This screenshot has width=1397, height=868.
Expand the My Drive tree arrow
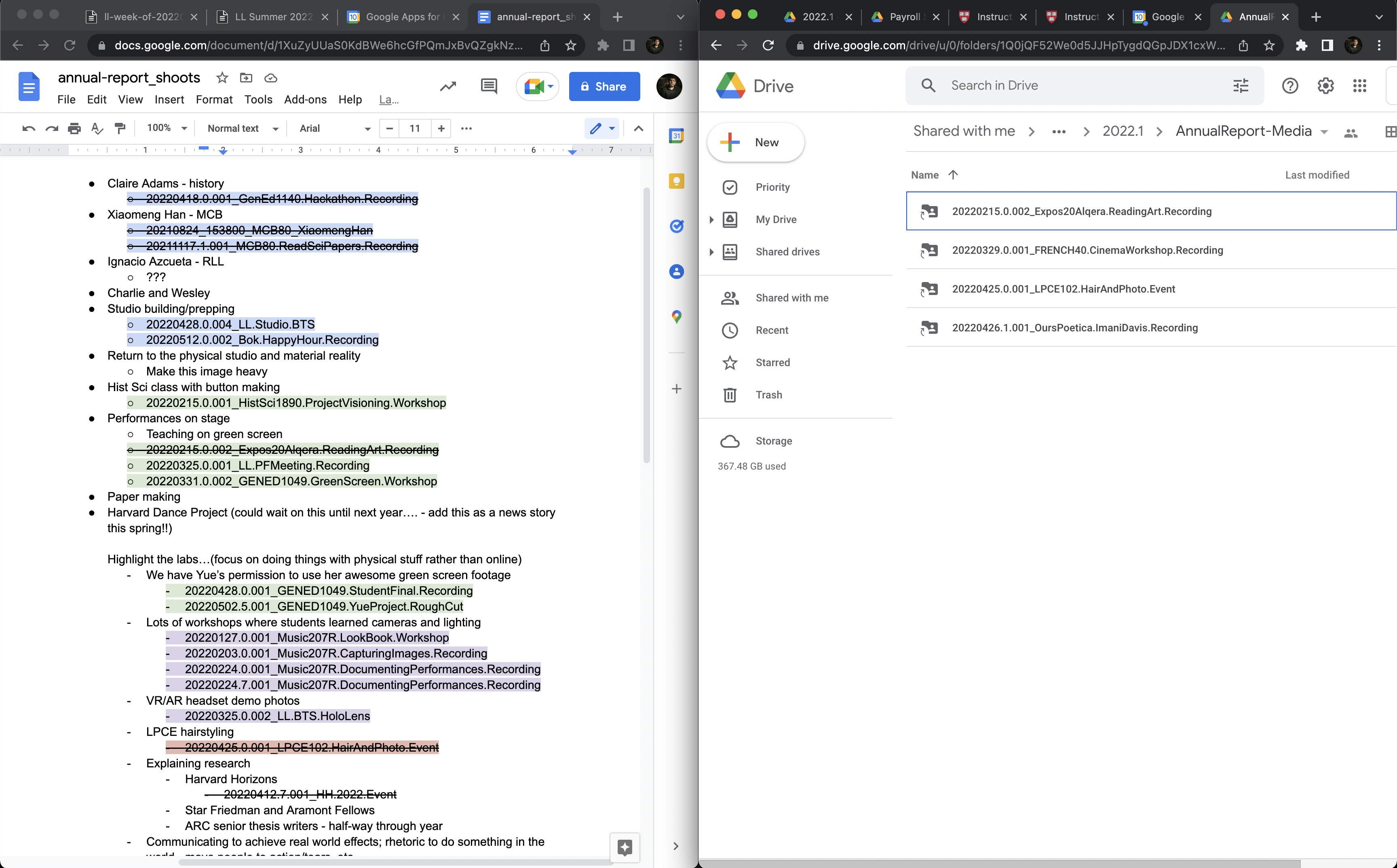(711, 220)
